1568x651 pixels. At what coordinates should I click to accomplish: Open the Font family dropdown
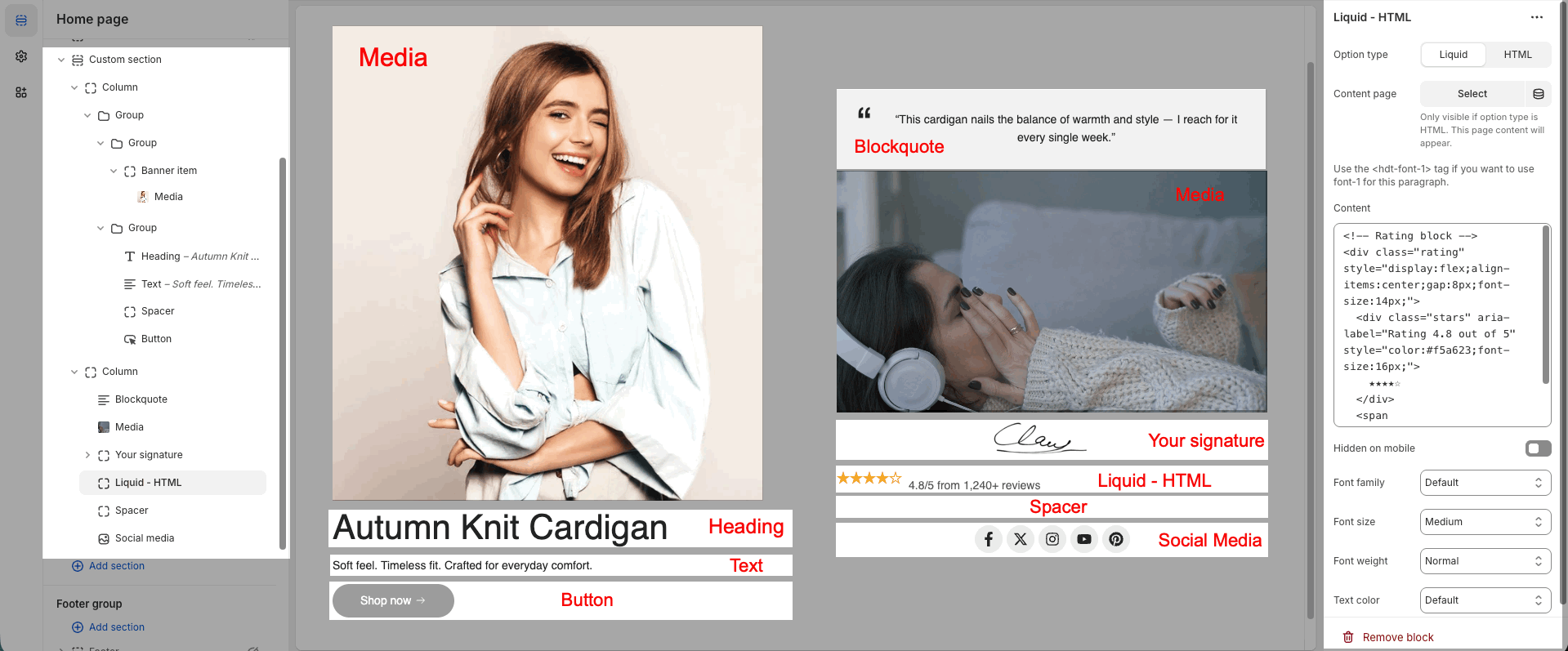coord(1485,483)
